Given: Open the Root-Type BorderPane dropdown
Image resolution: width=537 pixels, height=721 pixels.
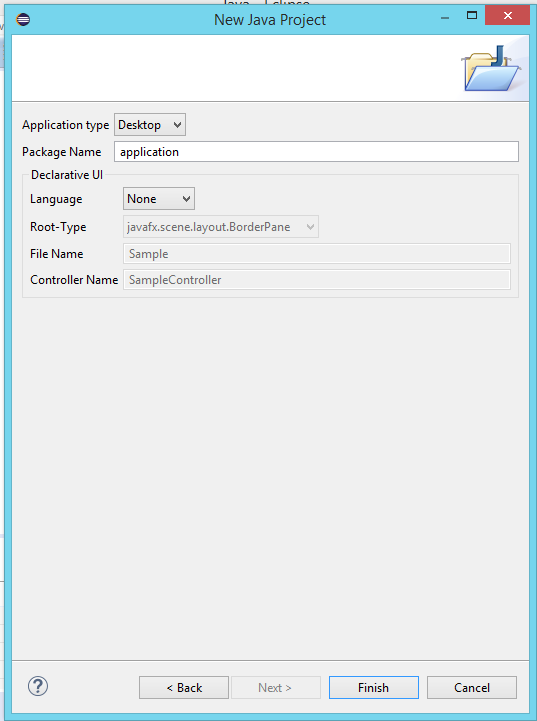Looking at the screenshot, I should (221, 227).
